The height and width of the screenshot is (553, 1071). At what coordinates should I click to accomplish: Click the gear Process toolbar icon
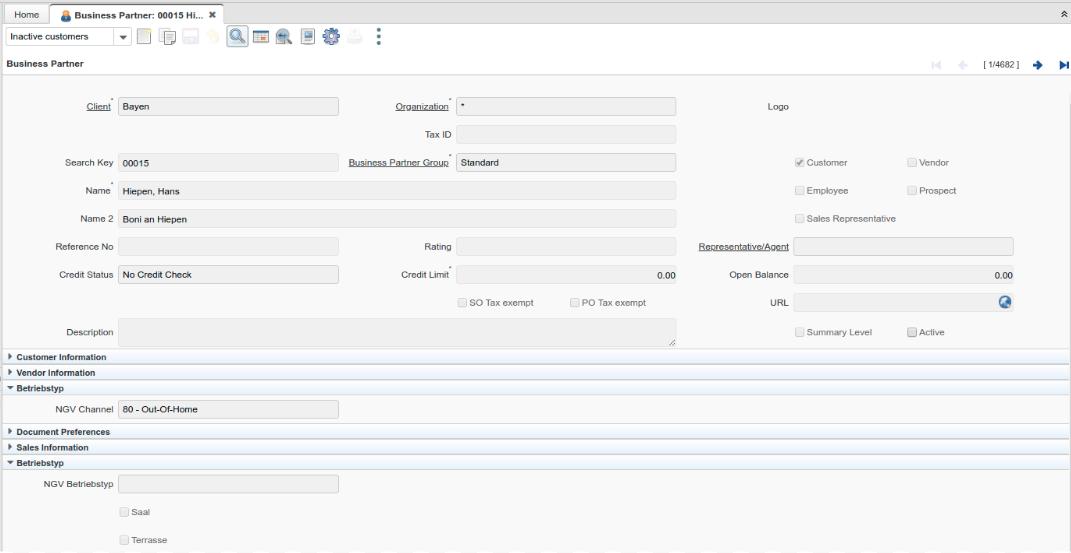(331, 37)
